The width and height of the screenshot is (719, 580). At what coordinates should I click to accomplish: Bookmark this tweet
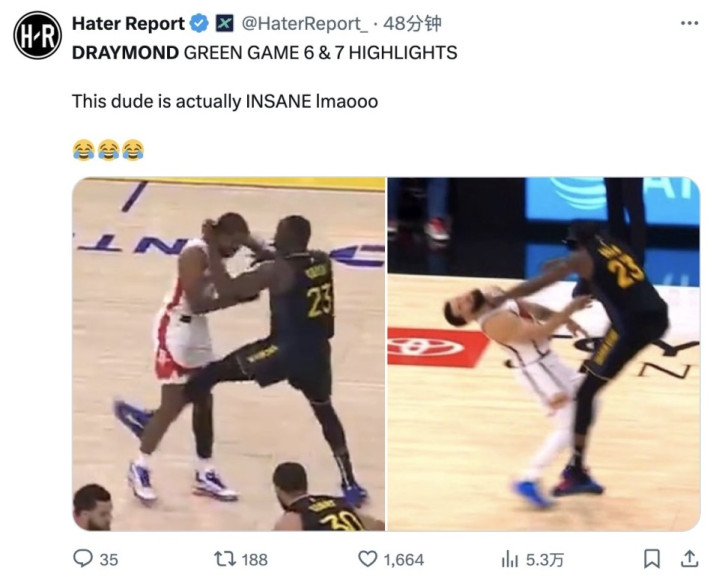tap(652, 558)
